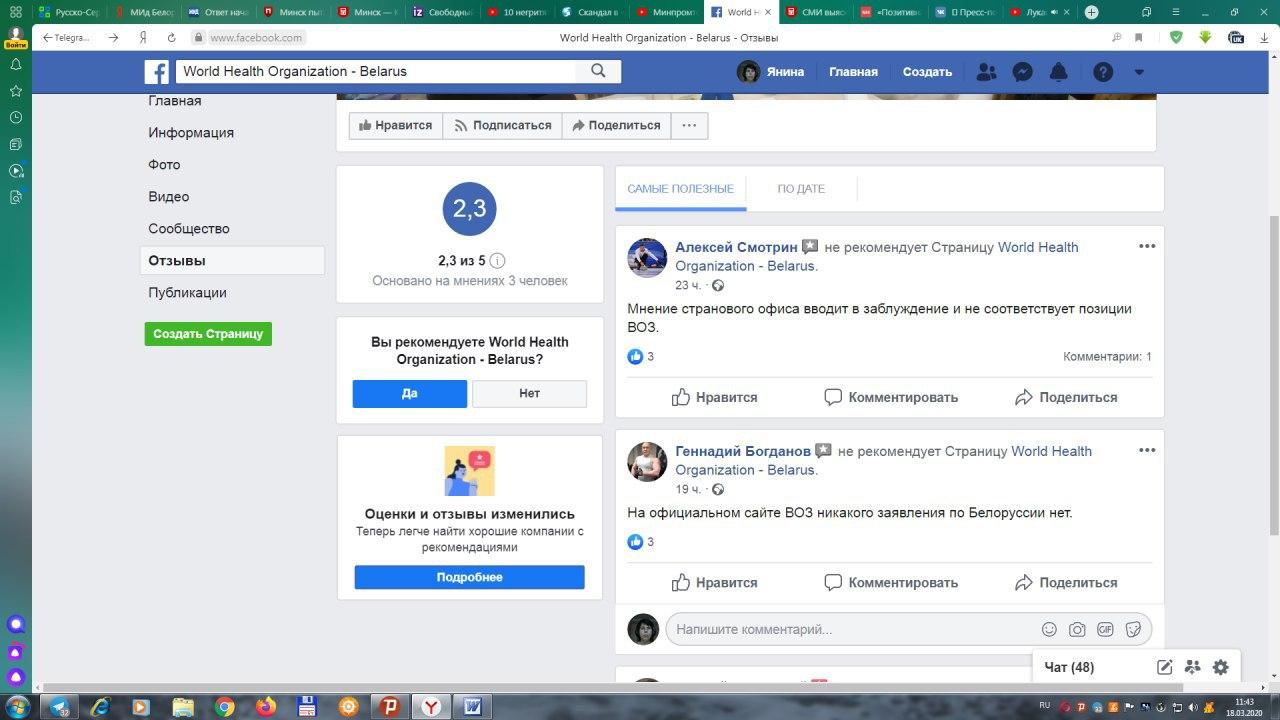Add GIF to comment
Viewport: 1280px width, 720px height.
point(1105,629)
